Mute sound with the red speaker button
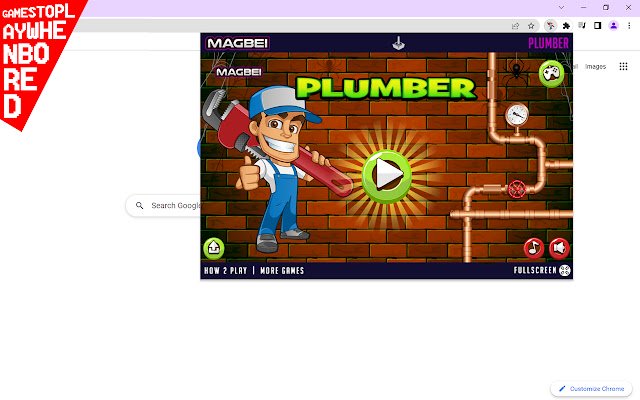 click(559, 248)
